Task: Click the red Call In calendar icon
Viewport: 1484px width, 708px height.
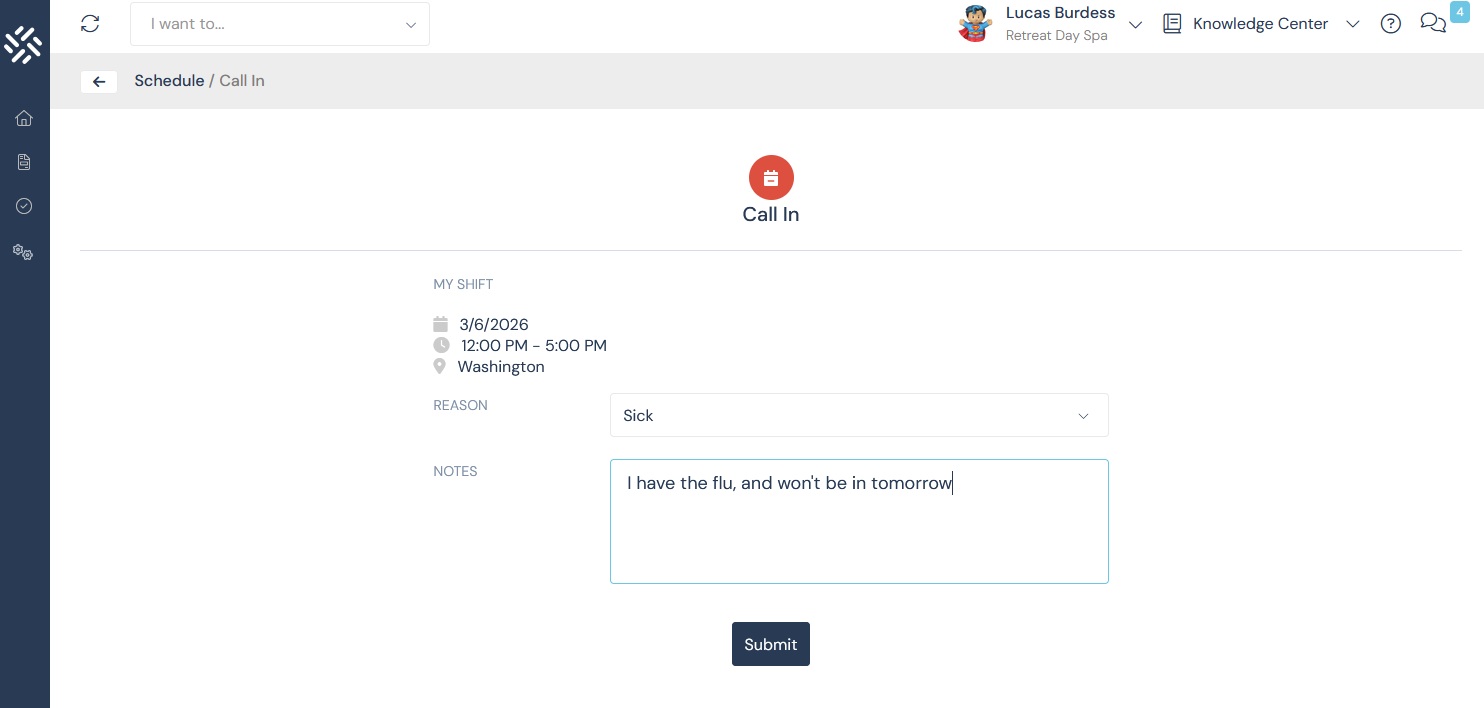Action: click(771, 178)
